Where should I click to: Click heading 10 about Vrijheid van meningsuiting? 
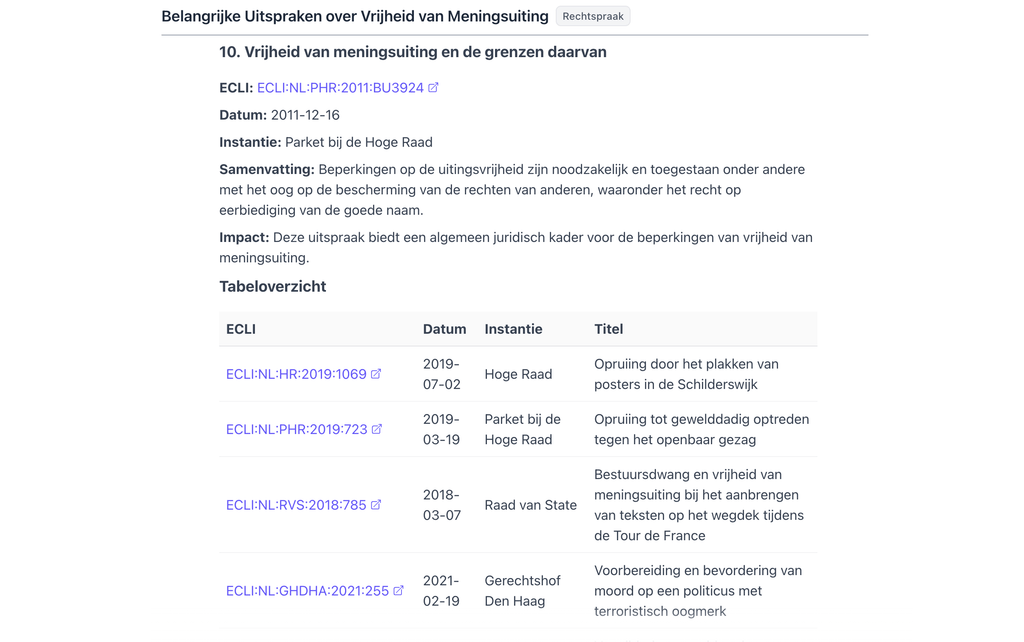(x=413, y=52)
